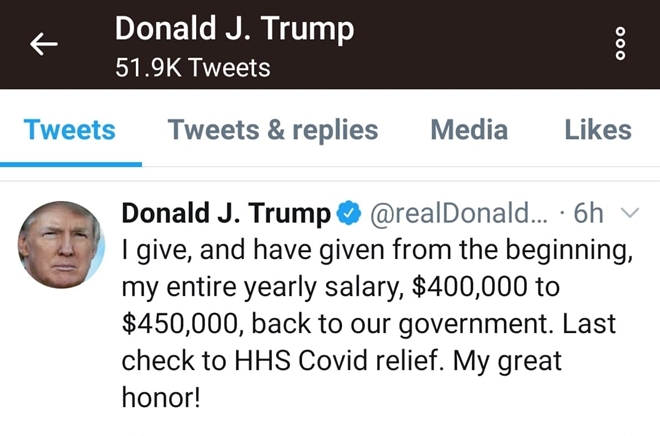Viewport: 660px width, 436px height.
Task: Show the Likes tab
Action: [x=597, y=130]
